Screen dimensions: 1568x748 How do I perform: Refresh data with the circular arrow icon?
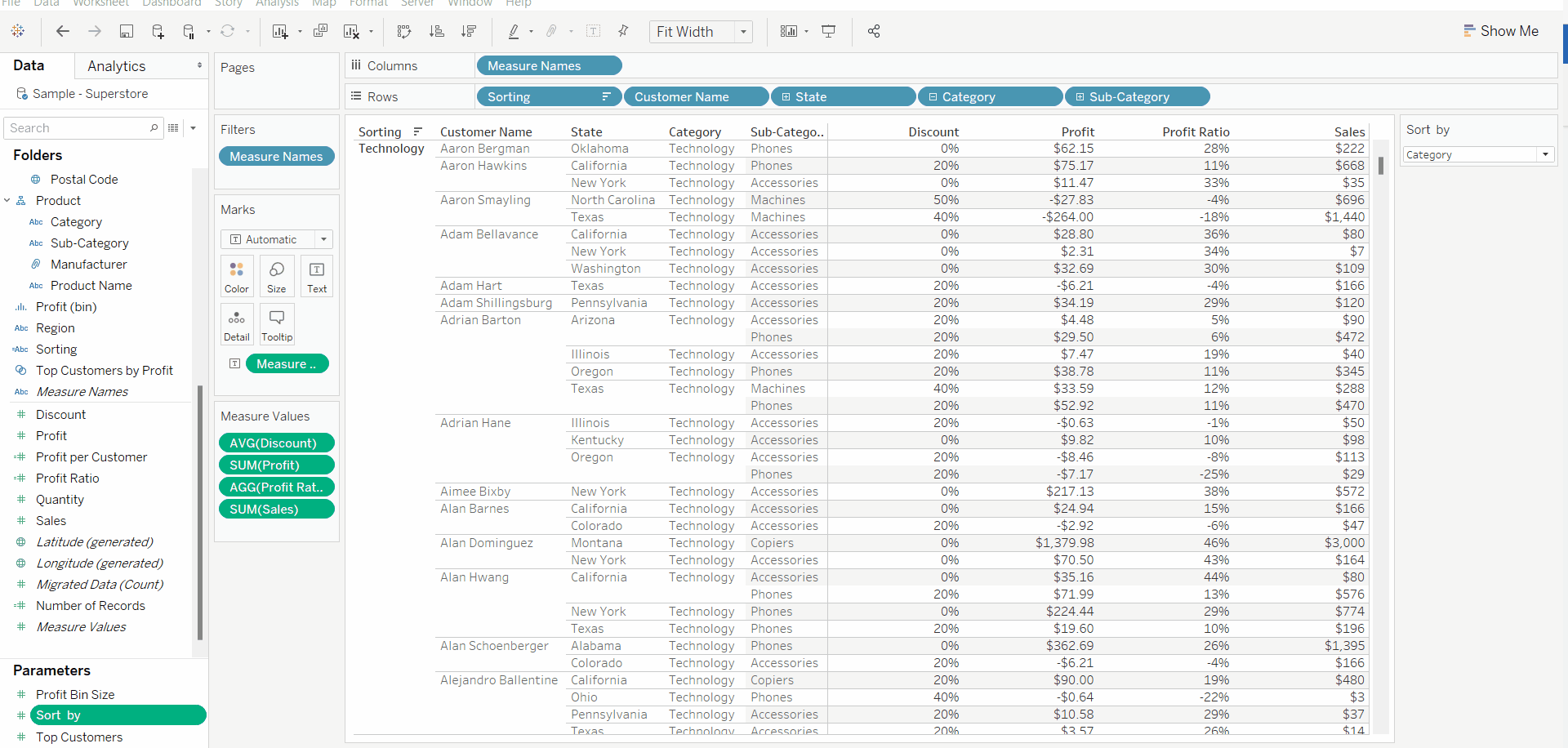pos(228,31)
